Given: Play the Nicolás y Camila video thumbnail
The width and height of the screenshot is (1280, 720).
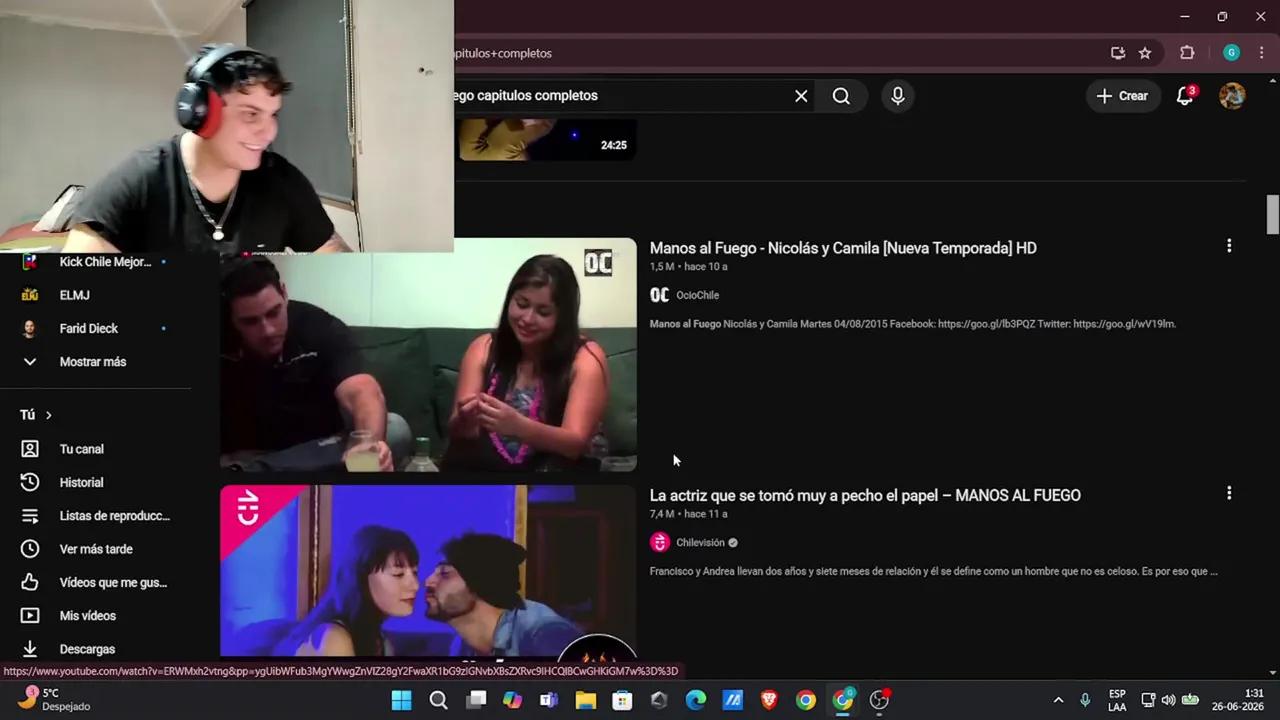Looking at the screenshot, I should point(428,355).
